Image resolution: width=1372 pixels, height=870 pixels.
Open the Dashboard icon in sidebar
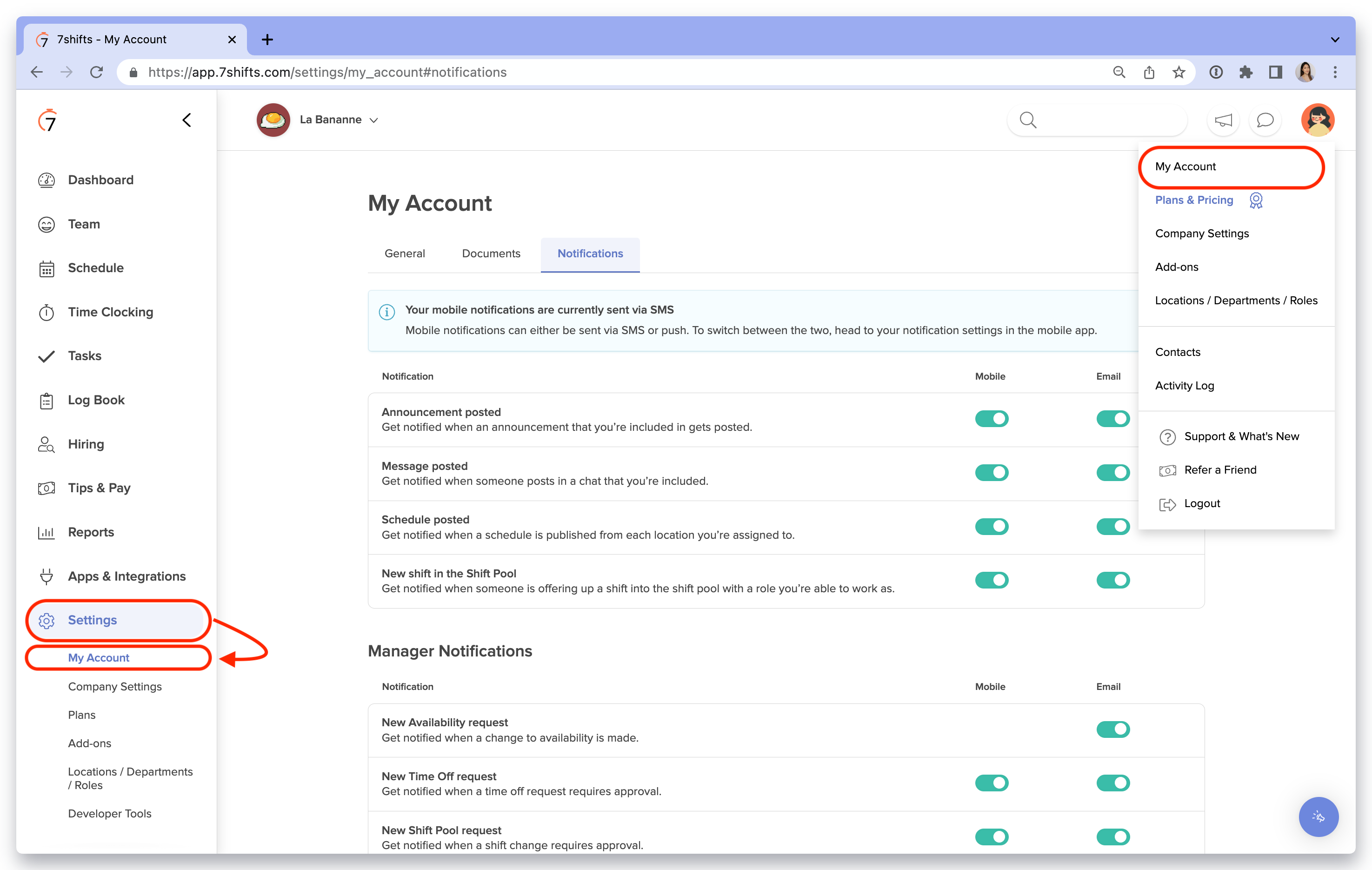pos(46,180)
